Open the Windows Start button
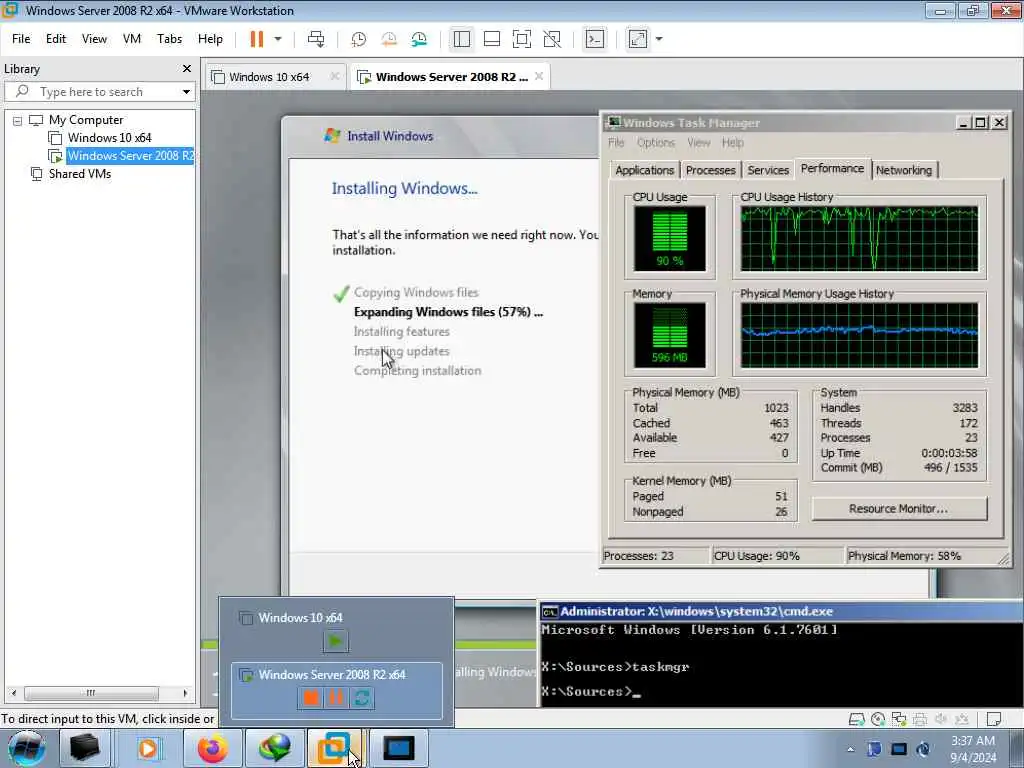Screen dimensions: 1024x768 26,748
